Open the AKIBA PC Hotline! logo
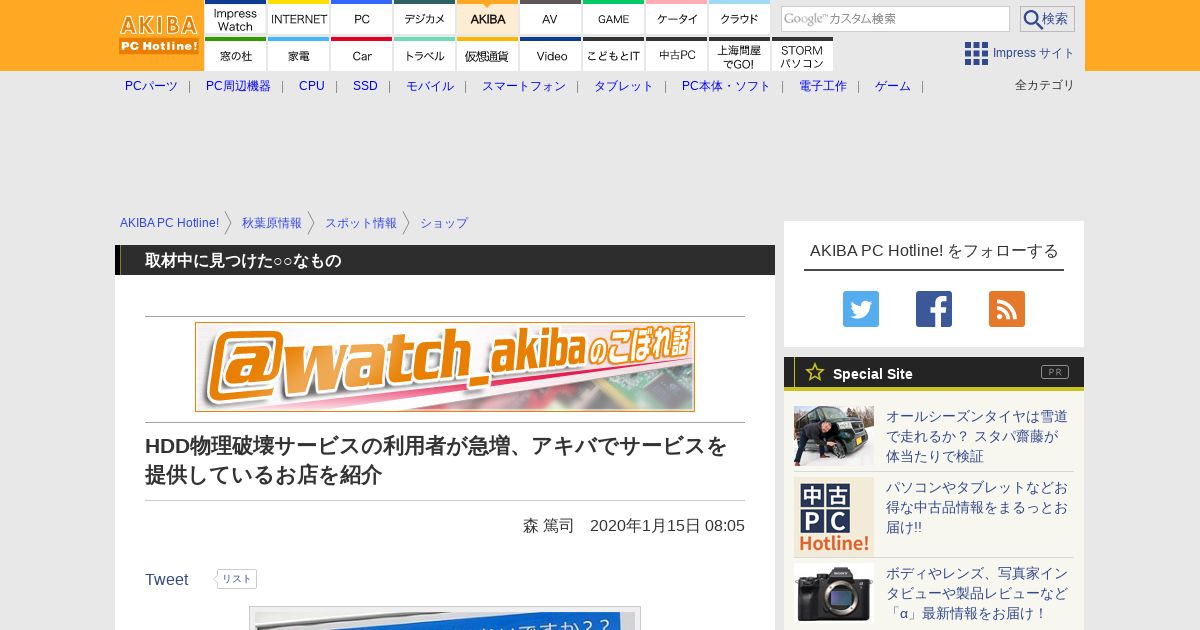The height and width of the screenshot is (630, 1200). click(160, 34)
